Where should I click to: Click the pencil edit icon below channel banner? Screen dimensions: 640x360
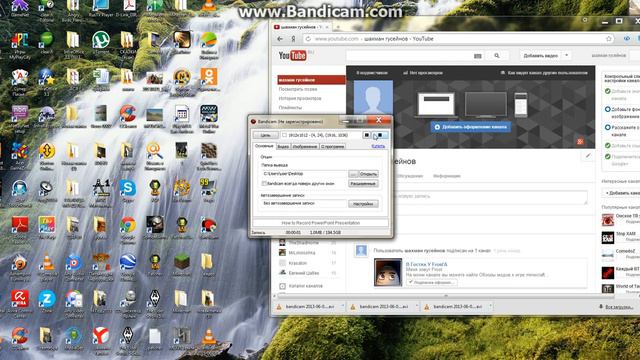(588, 156)
